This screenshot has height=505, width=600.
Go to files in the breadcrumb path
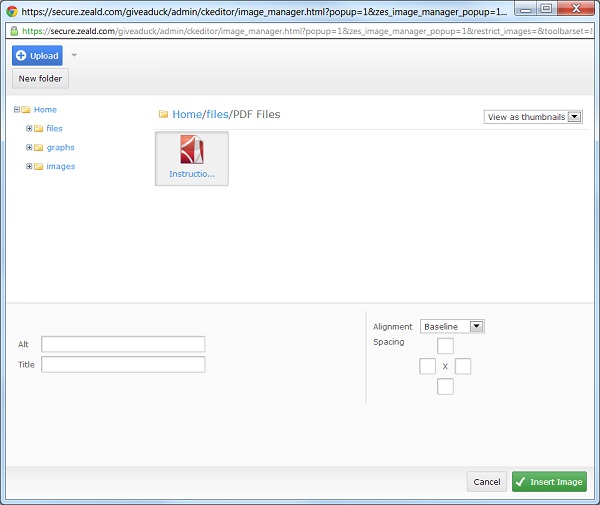pyautogui.click(x=217, y=114)
